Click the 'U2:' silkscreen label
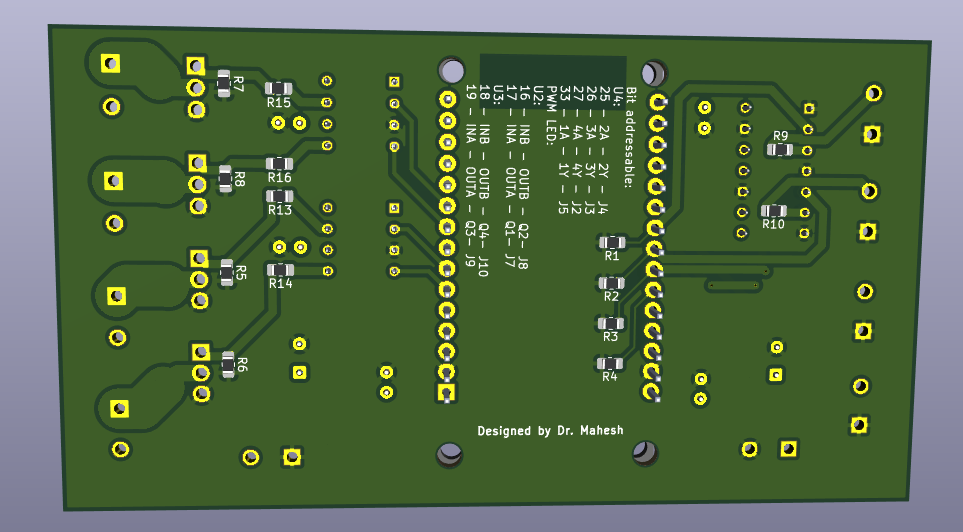This screenshot has width=963, height=532. [x=538, y=95]
